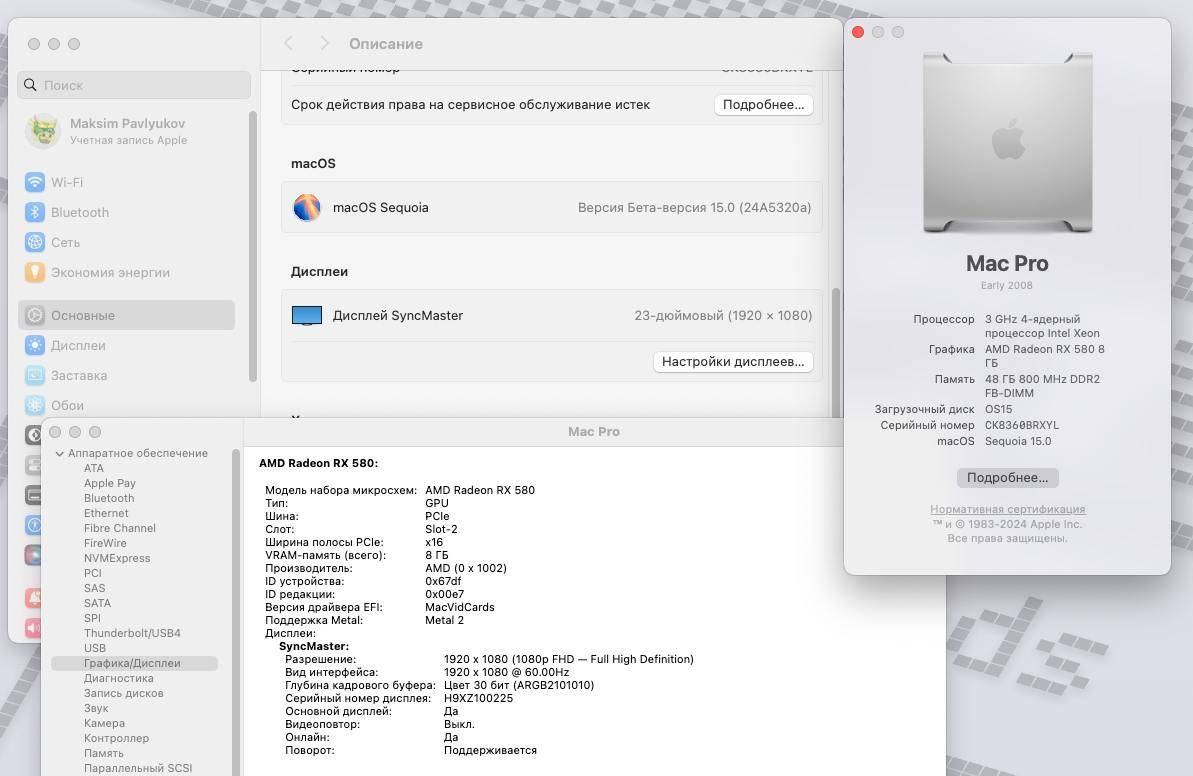Click the "Поддерживается" rotation value
Viewport: 1193px width, 776px height.
[490, 750]
